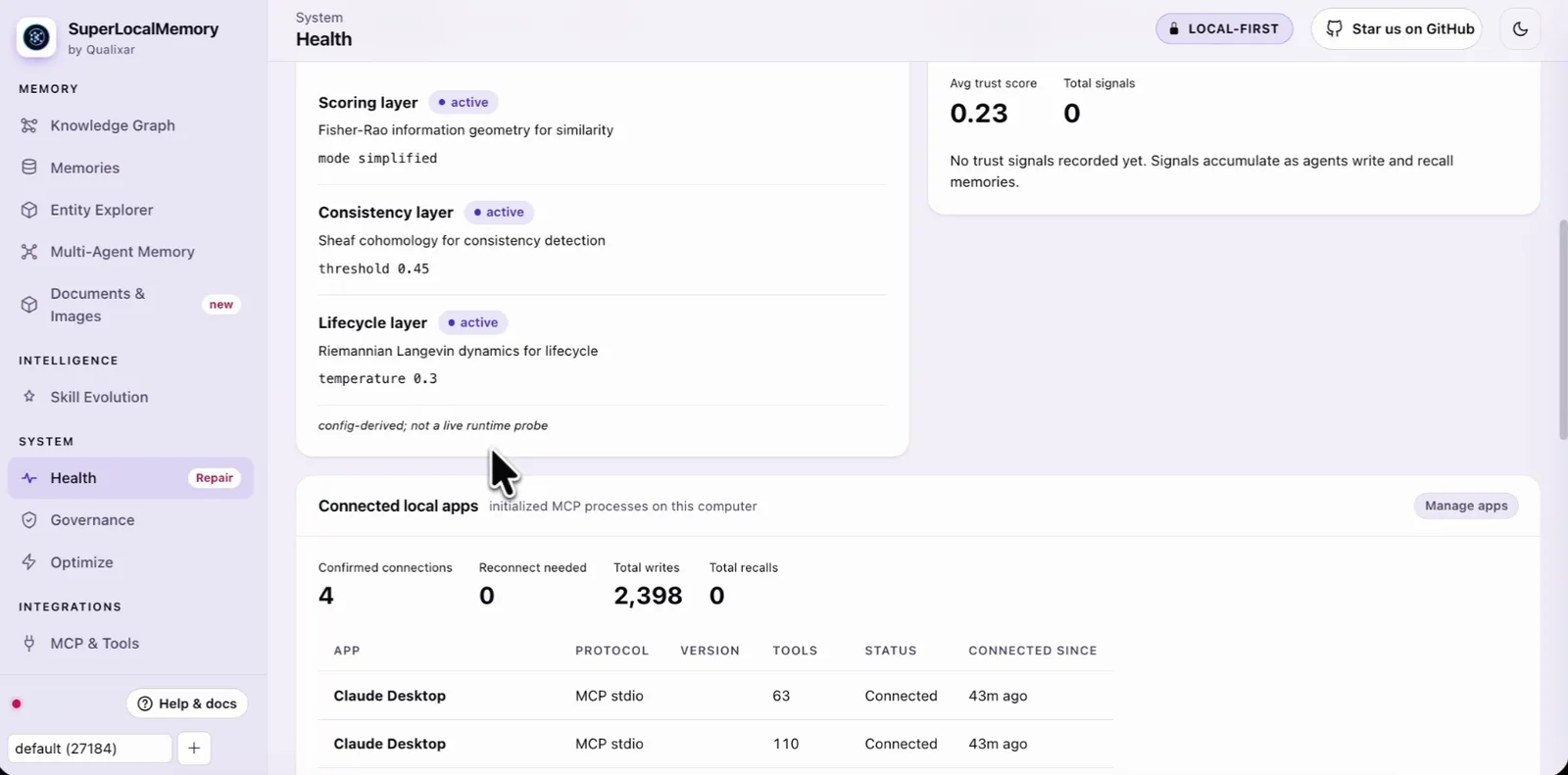Click the Optimize lightning icon
The width and height of the screenshot is (1568, 775).
pyautogui.click(x=29, y=562)
